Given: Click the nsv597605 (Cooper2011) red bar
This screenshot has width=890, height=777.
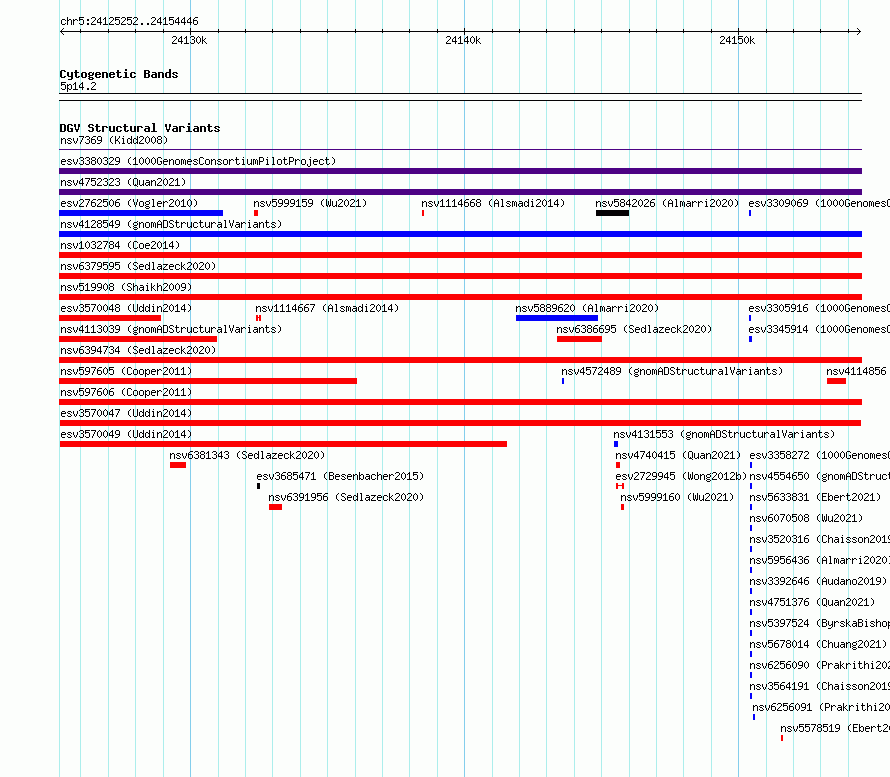Looking at the screenshot, I should 208,381.
